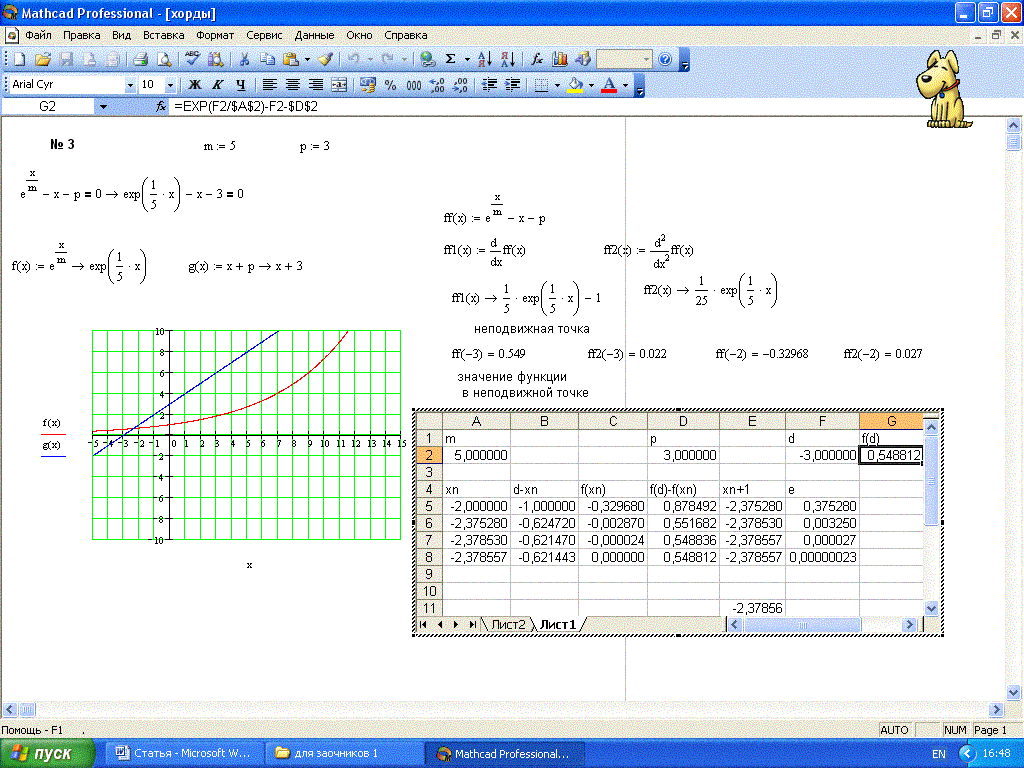The height and width of the screenshot is (768, 1024).
Task: Click the AutoSum sigma icon
Action: pyautogui.click(x=451, y=59)
